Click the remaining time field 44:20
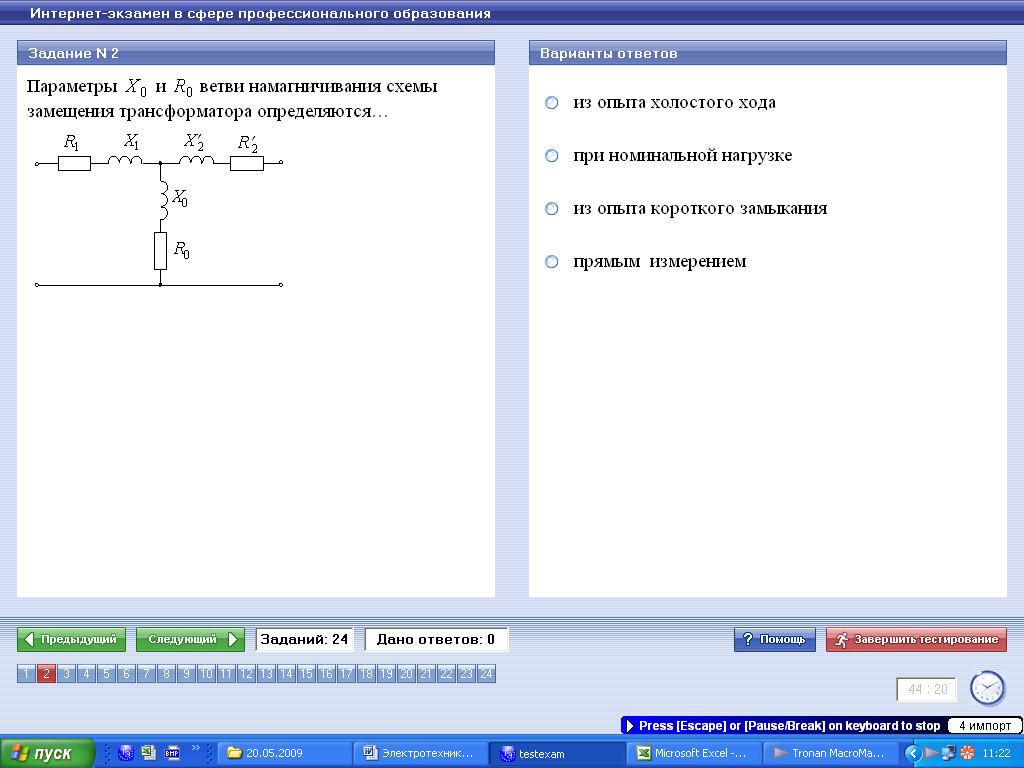The width and height of the screenshot is (1024, 768). (x=927, y=690)
